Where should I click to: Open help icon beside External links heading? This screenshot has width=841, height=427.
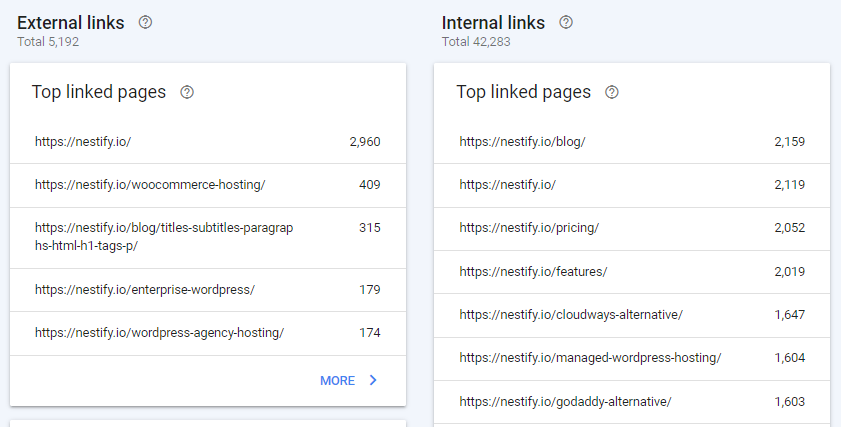pos(145,23)
